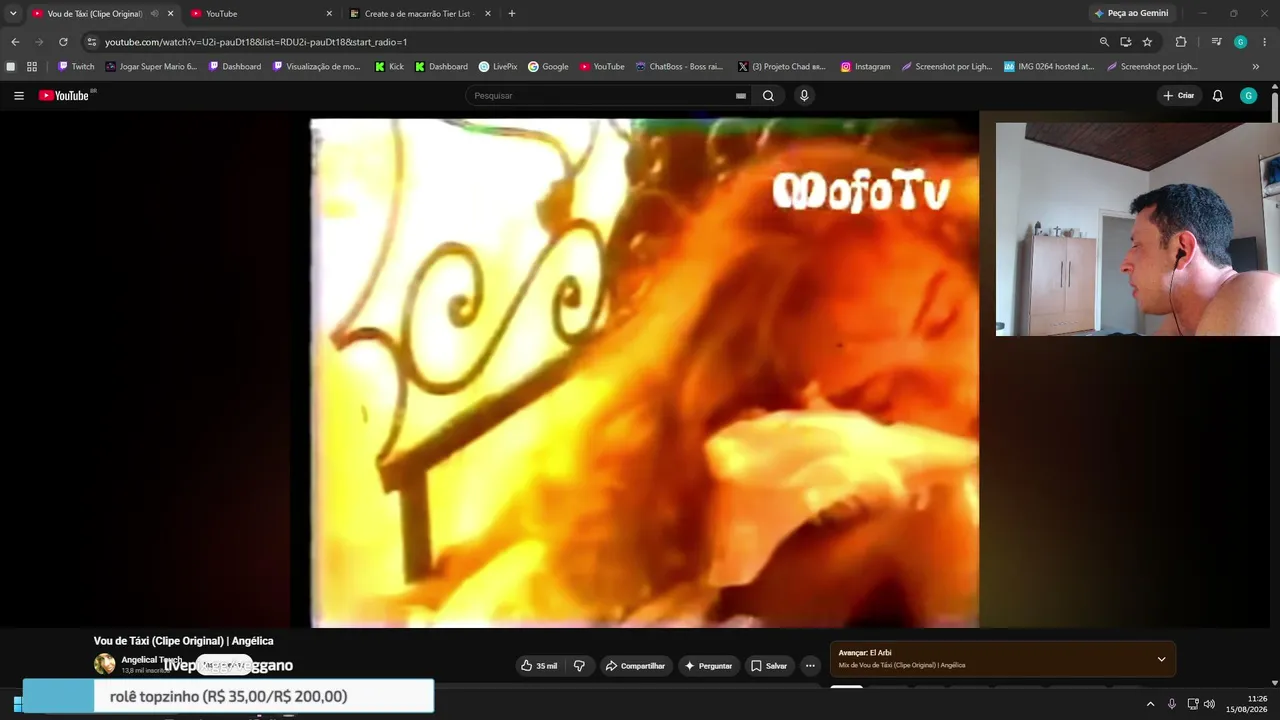1280x720 pixels.
Task: Start voice search with the microphone icon
Action: point(804,96)
